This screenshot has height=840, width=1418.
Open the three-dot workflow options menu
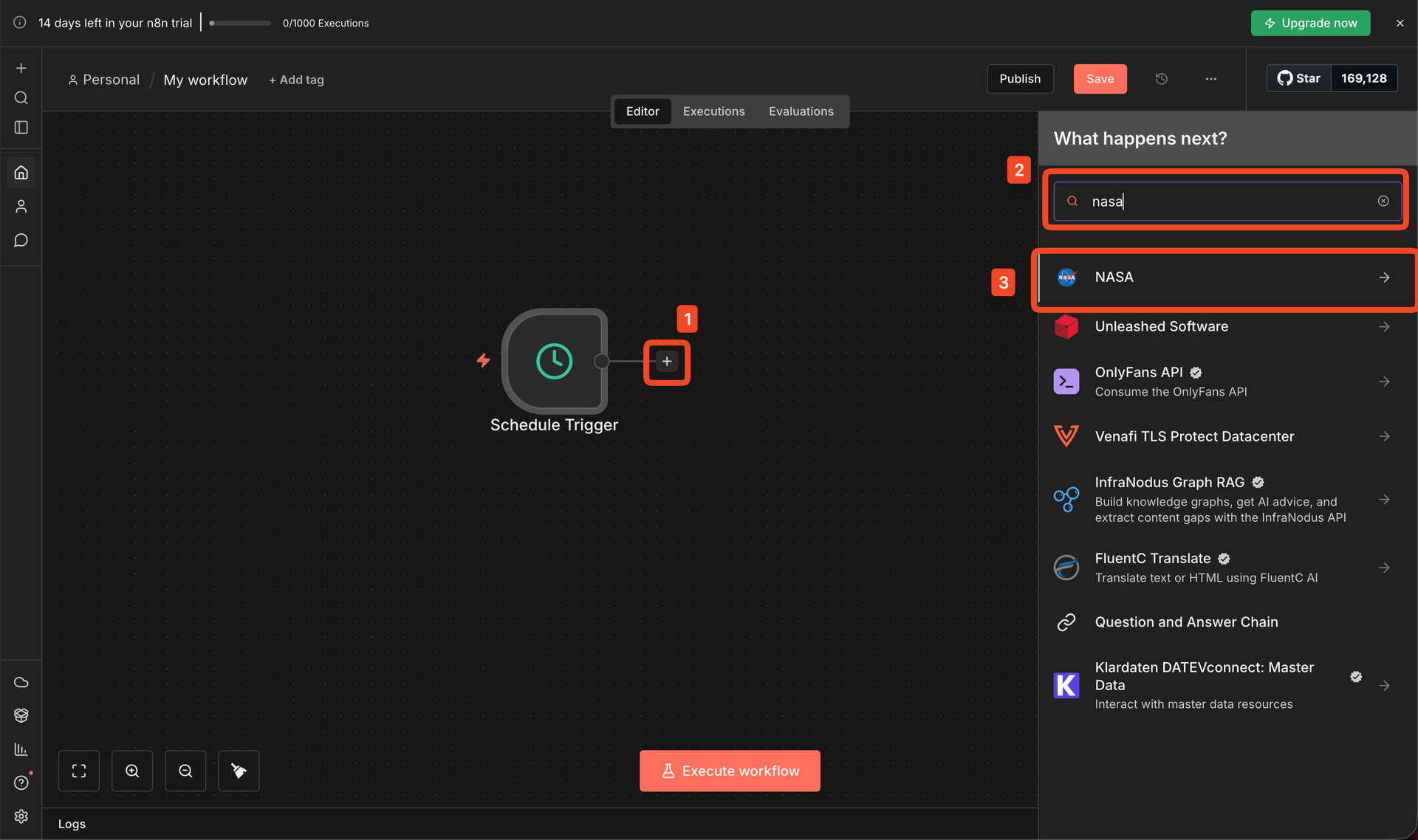(x=1210, y=79)
